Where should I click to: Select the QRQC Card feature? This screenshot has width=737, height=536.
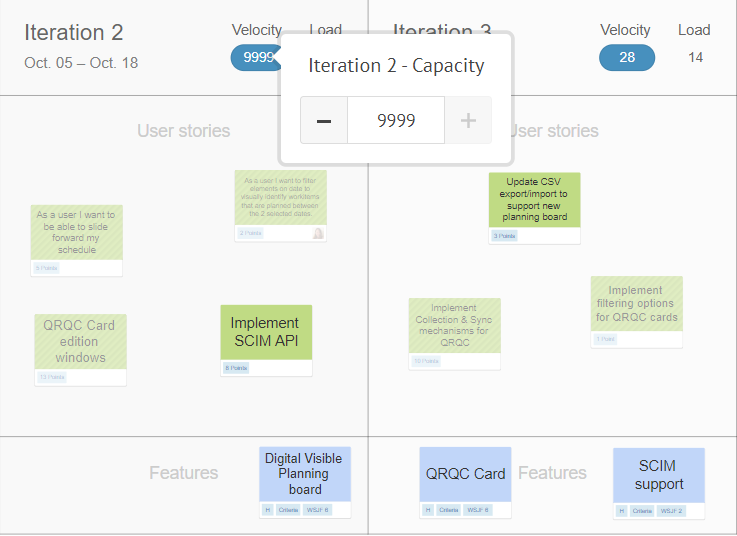465,482
